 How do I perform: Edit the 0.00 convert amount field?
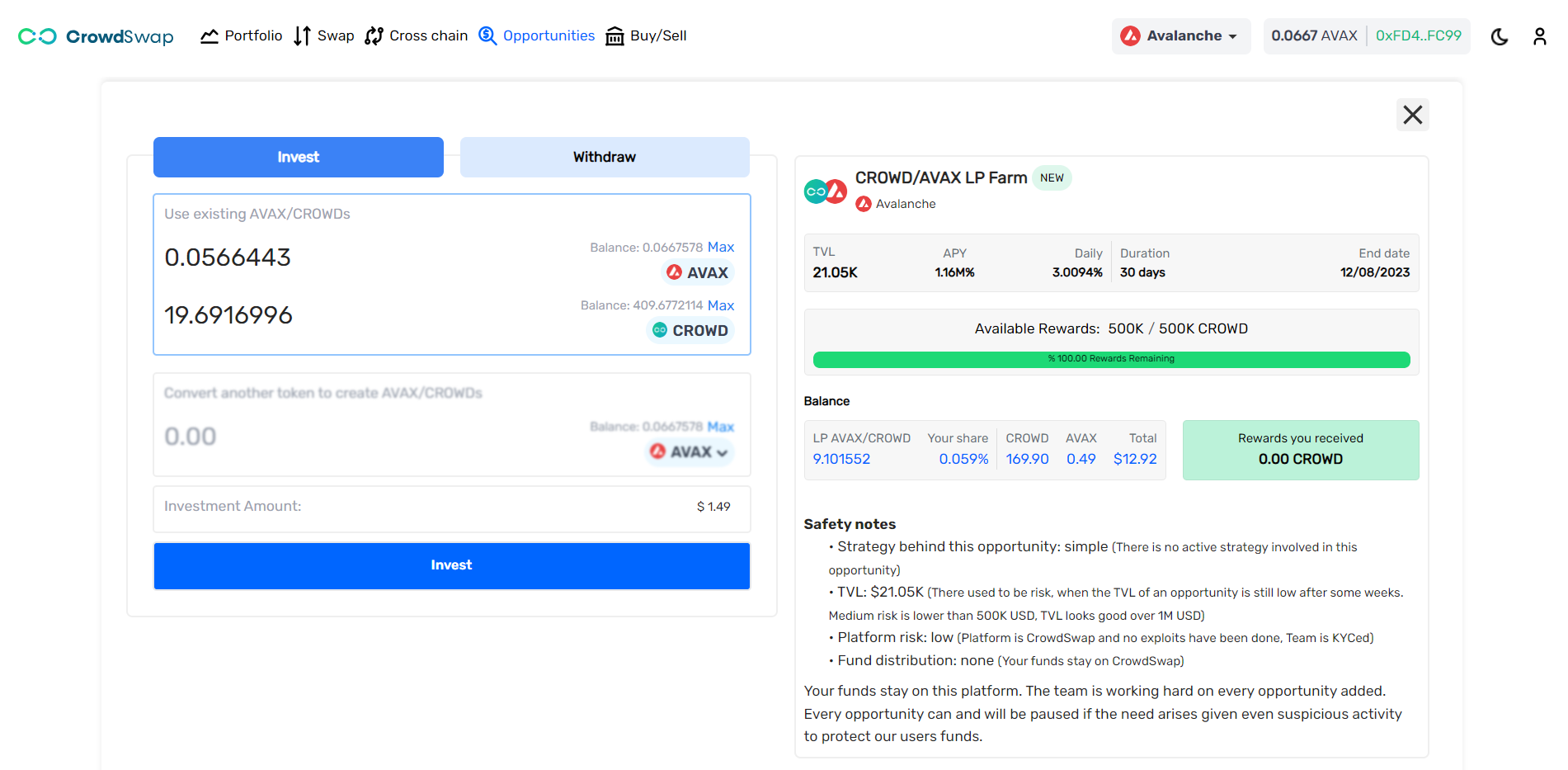click(191, 437)
